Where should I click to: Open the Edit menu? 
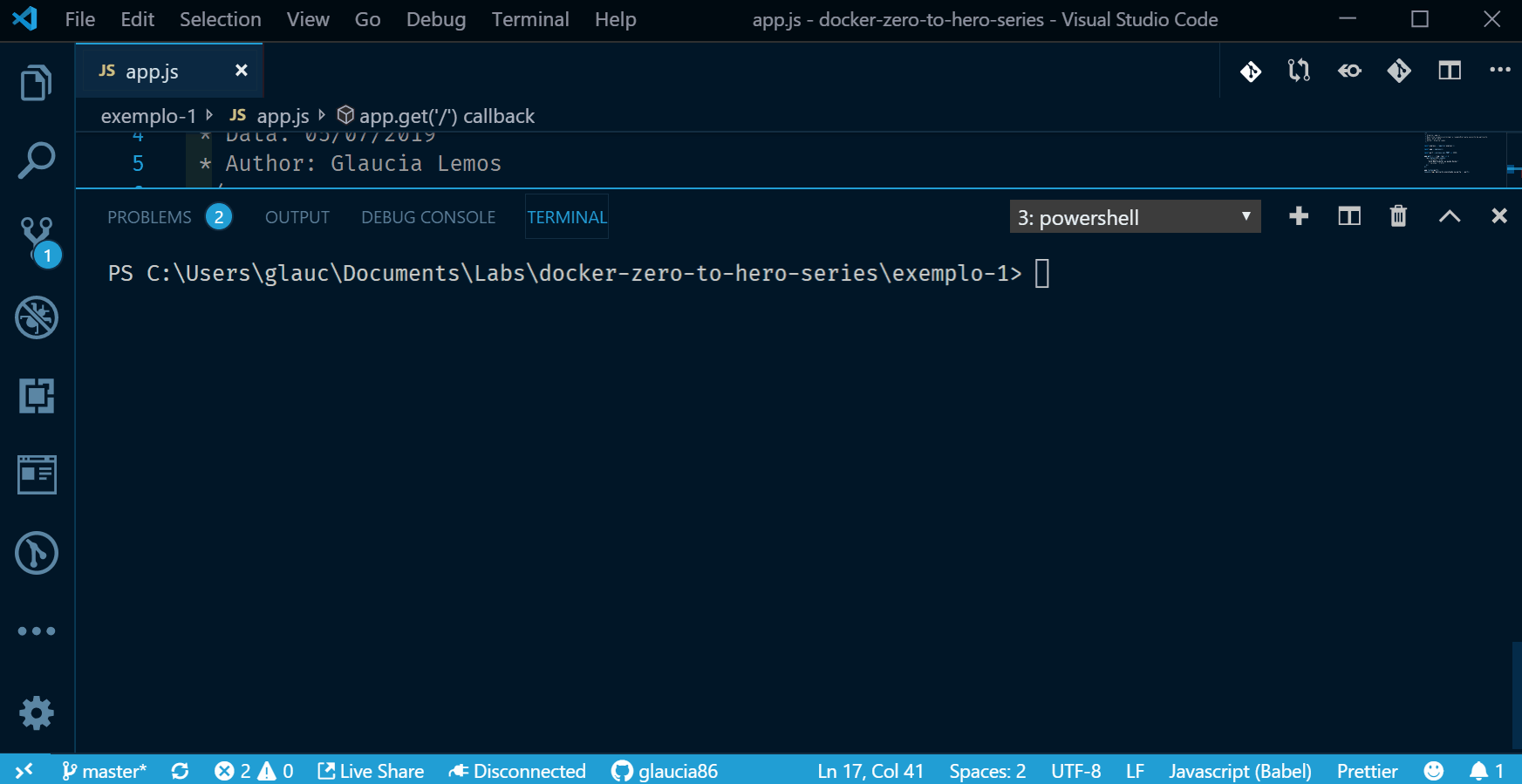coord(138,19)
